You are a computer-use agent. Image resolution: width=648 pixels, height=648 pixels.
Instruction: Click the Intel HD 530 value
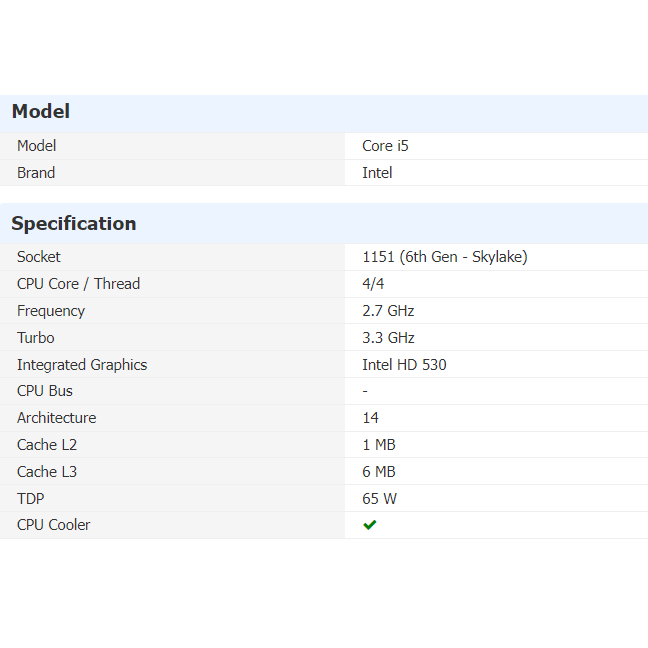tap(404, 365)
